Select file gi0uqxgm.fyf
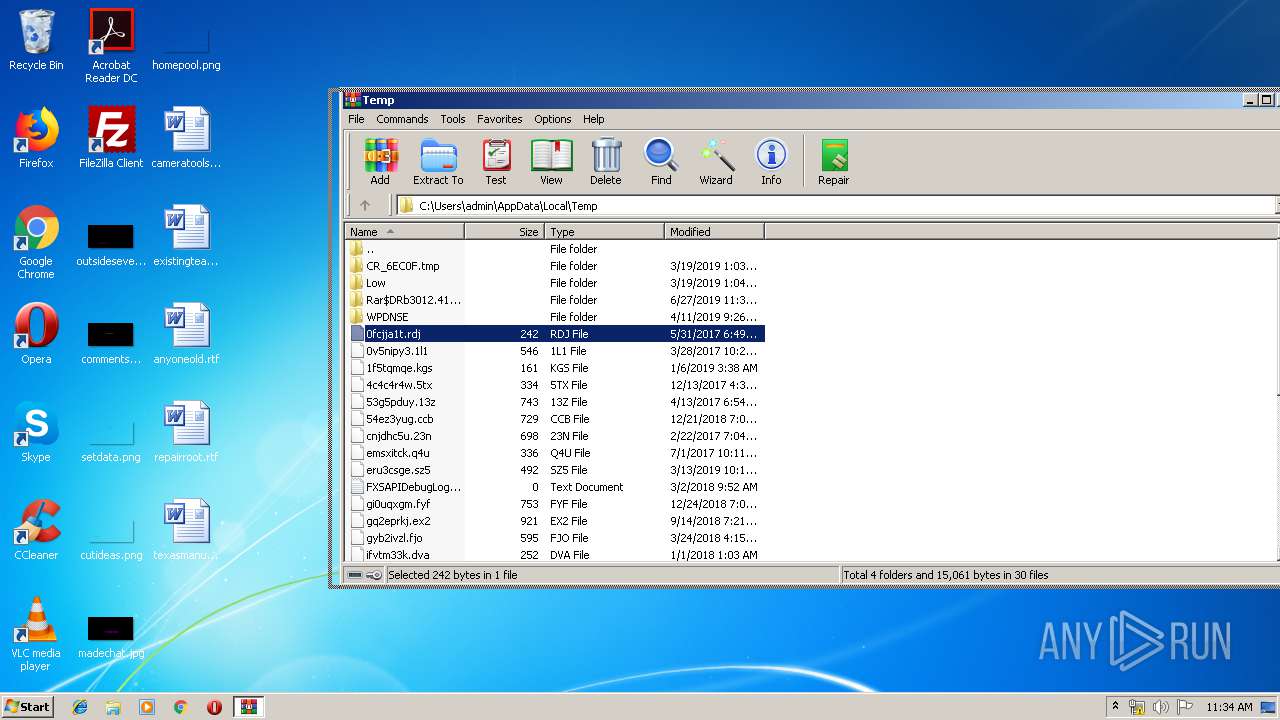 pyautogui.click(x=555, y=504)
